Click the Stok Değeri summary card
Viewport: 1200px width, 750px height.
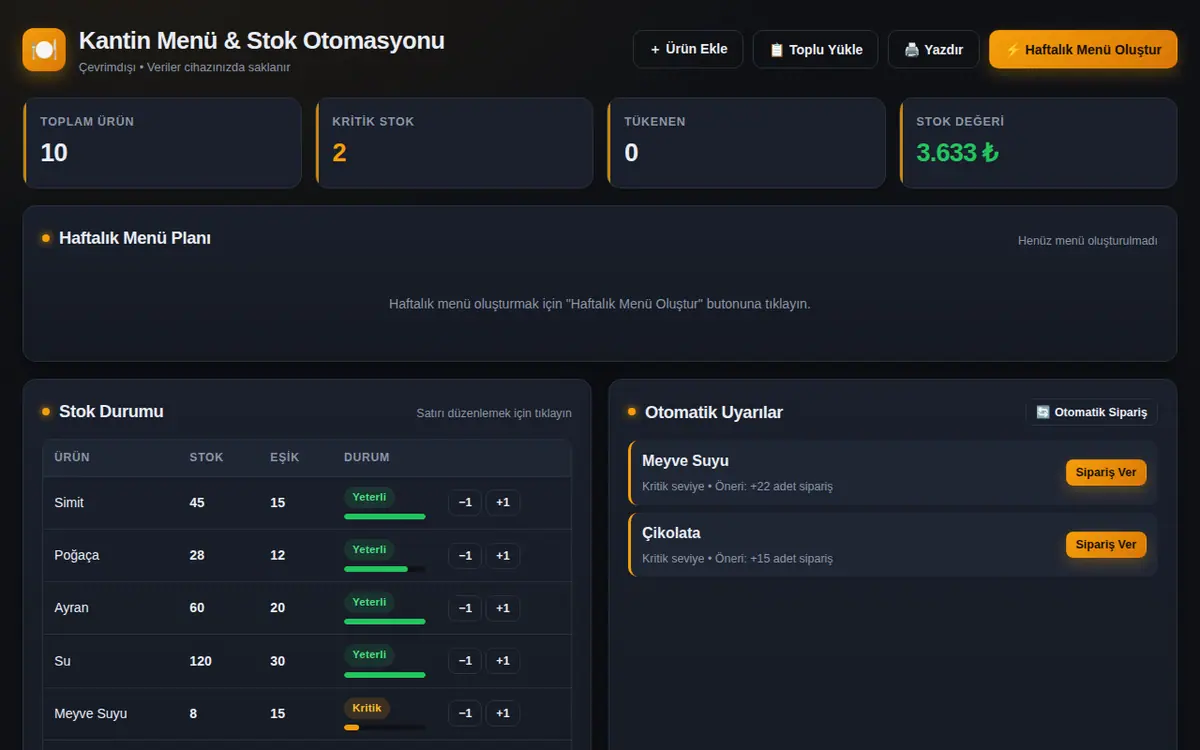coord(1038,143)
